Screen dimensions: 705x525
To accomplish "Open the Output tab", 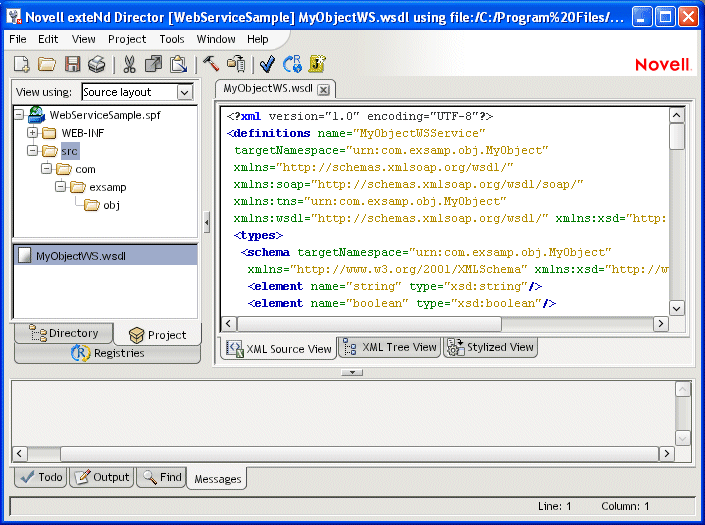I will coord(102,477).
